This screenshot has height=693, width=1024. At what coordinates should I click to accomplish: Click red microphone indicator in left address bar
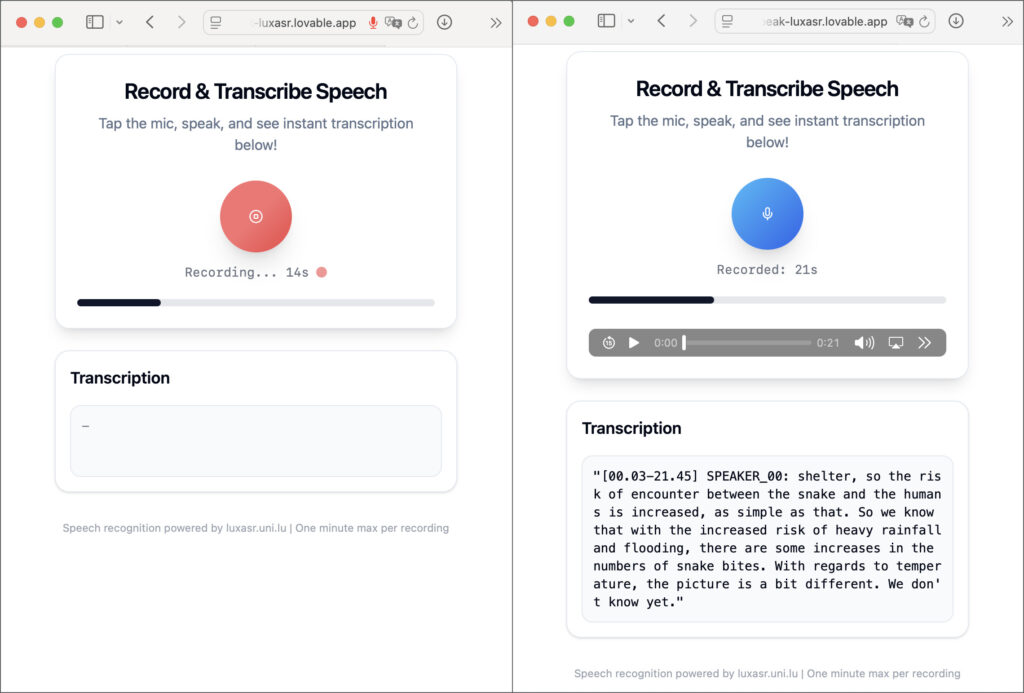(x=373, y=23)
